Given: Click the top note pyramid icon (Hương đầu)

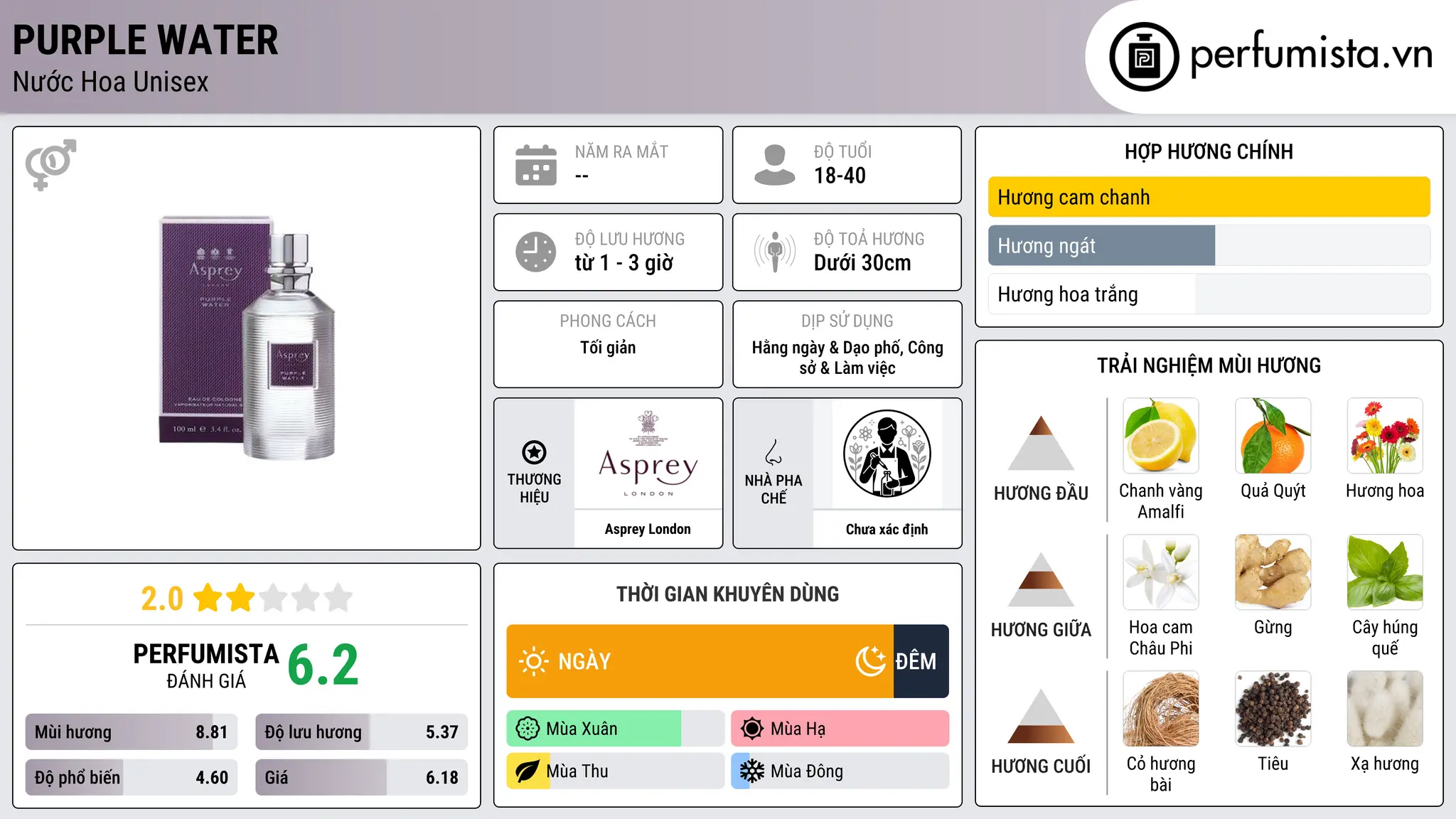Looking at the screenshot, I should pos(1041,443).
